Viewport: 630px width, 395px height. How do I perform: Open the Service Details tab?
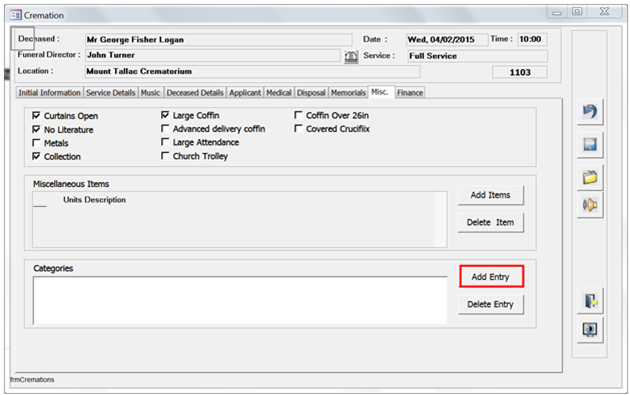click(x=110, y=93)
